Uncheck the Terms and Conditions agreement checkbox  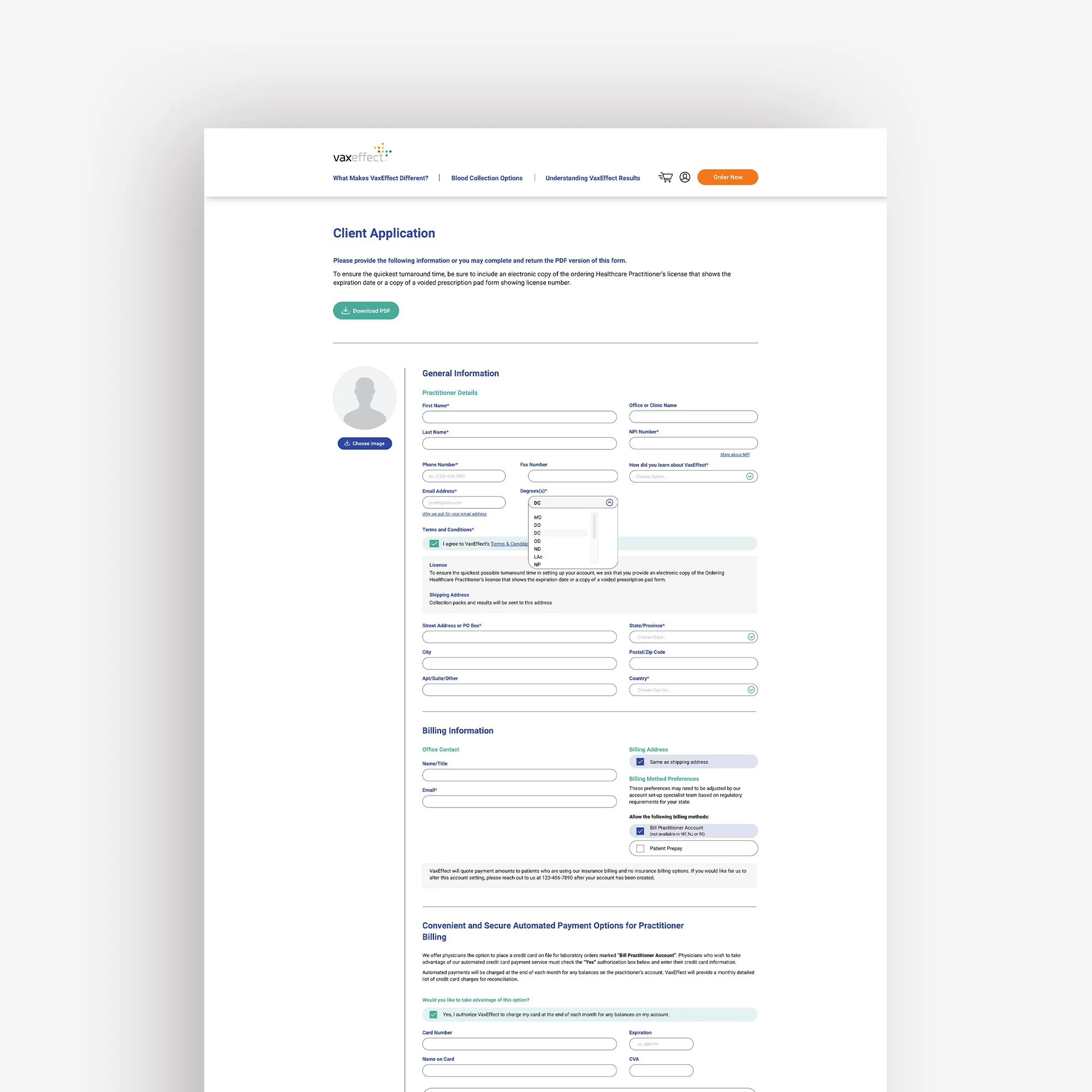[434, 544]
